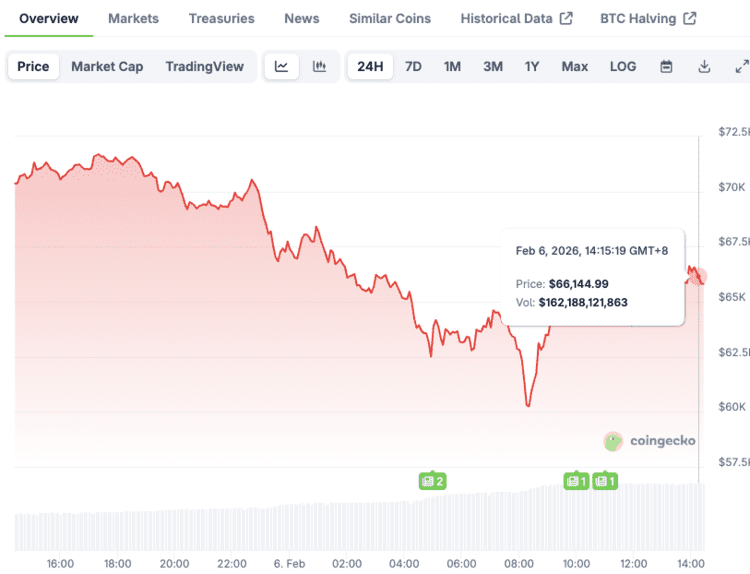Image resolution: width=750 pixels, height=574 pixels.
Task: Switch to candlestick chart icon
Action: click(x=319, y=67)
